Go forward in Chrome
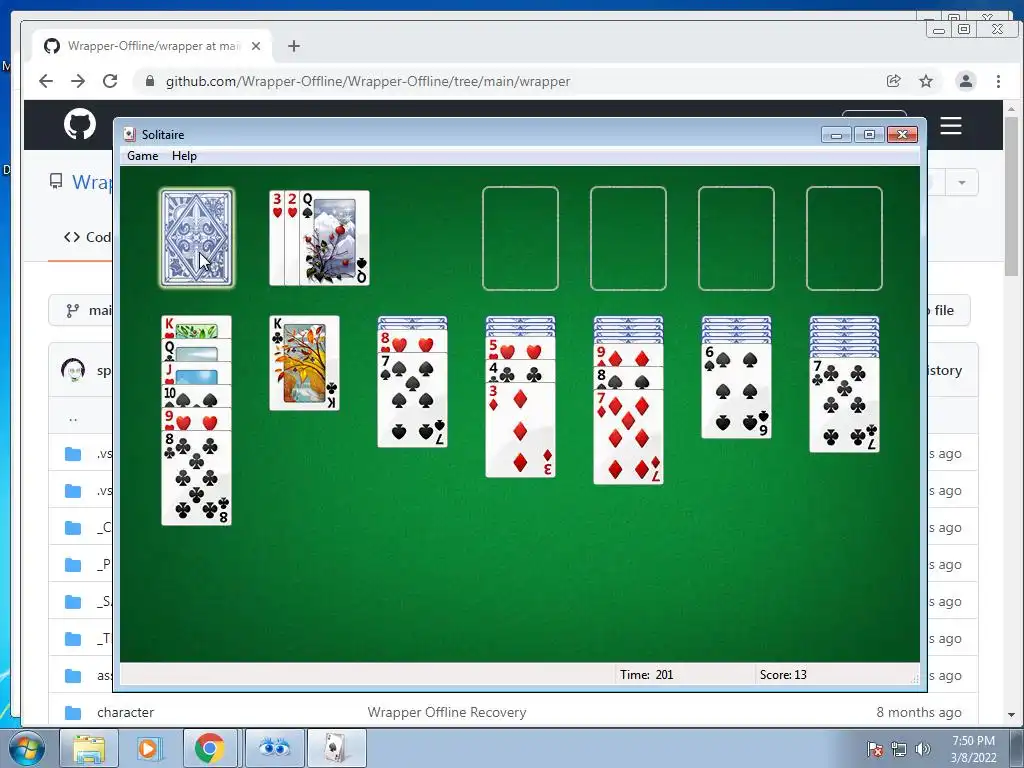 click(78, 81)
